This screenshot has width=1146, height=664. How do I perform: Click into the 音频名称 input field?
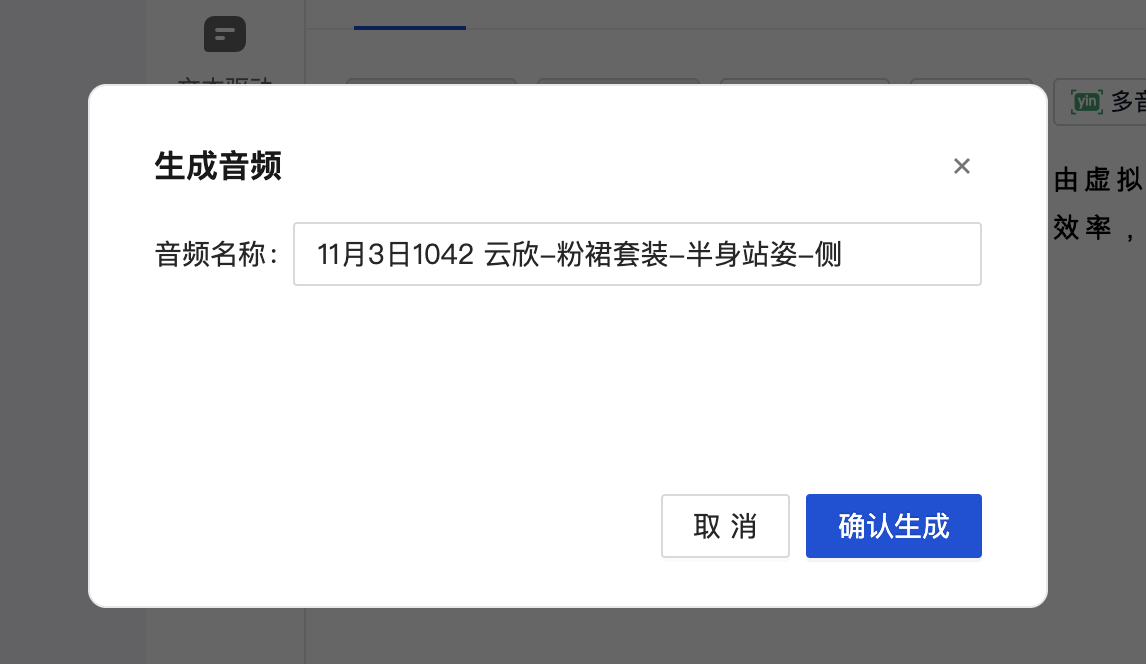pyautogui.click(x=637, y=254)
